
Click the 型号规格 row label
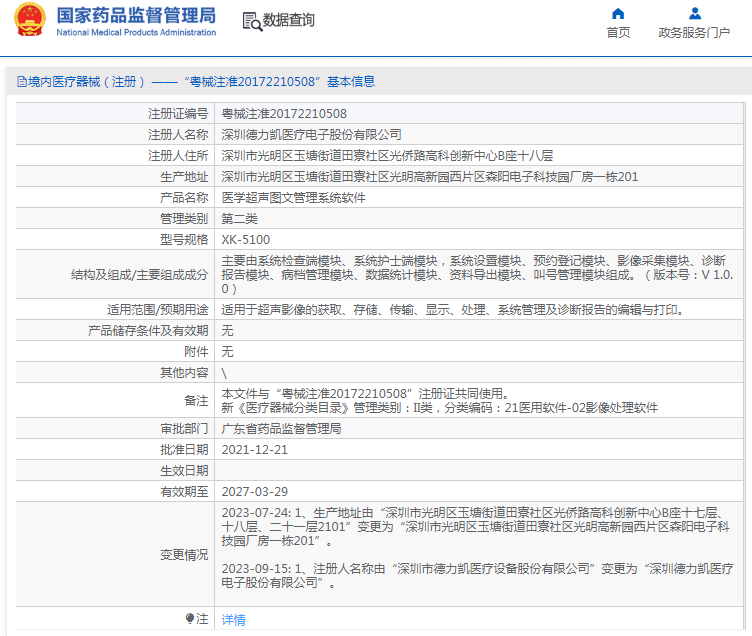tap(184, 240)
